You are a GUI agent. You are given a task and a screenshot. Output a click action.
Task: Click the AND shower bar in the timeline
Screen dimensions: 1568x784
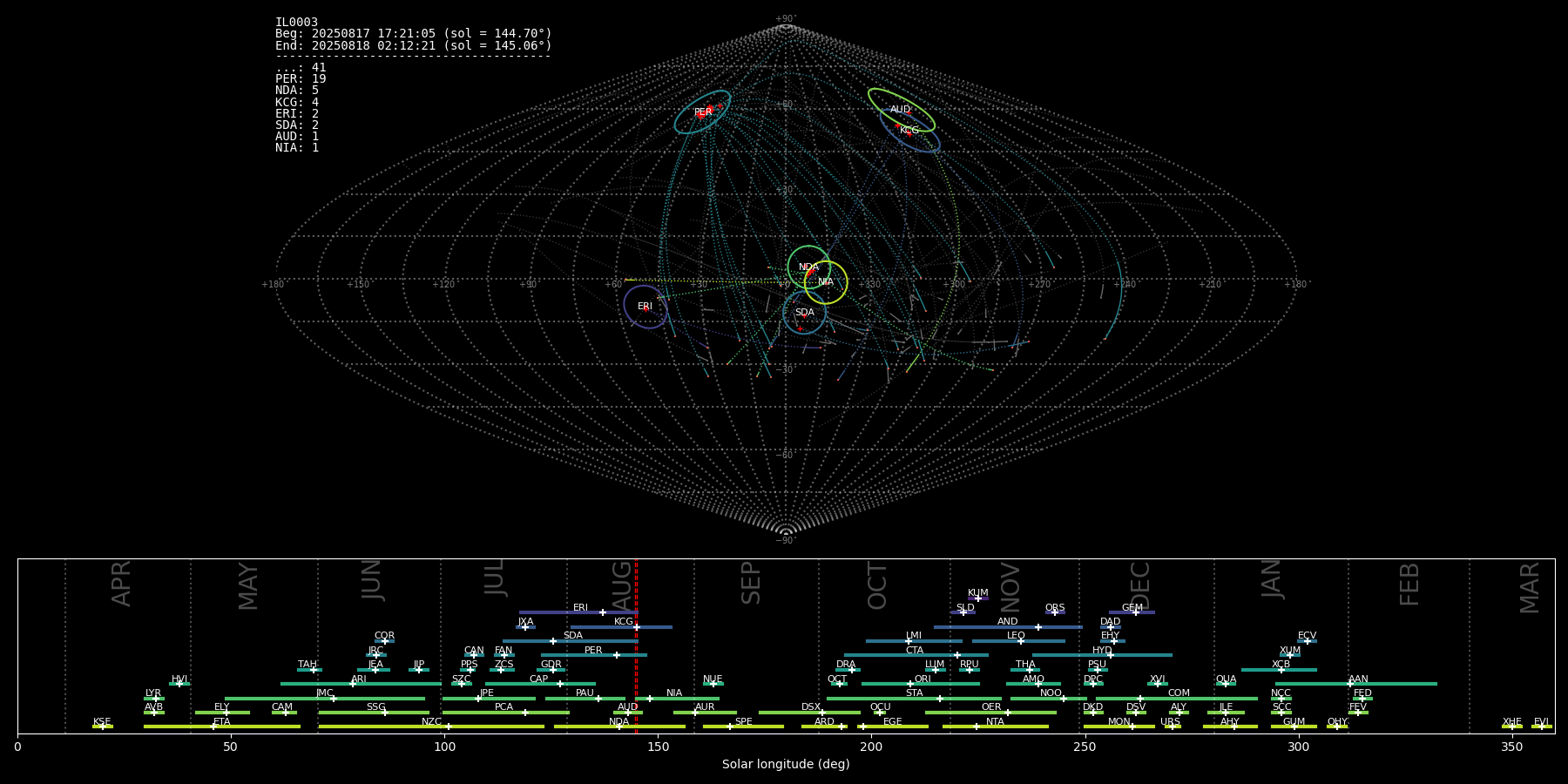[1008, 627]
